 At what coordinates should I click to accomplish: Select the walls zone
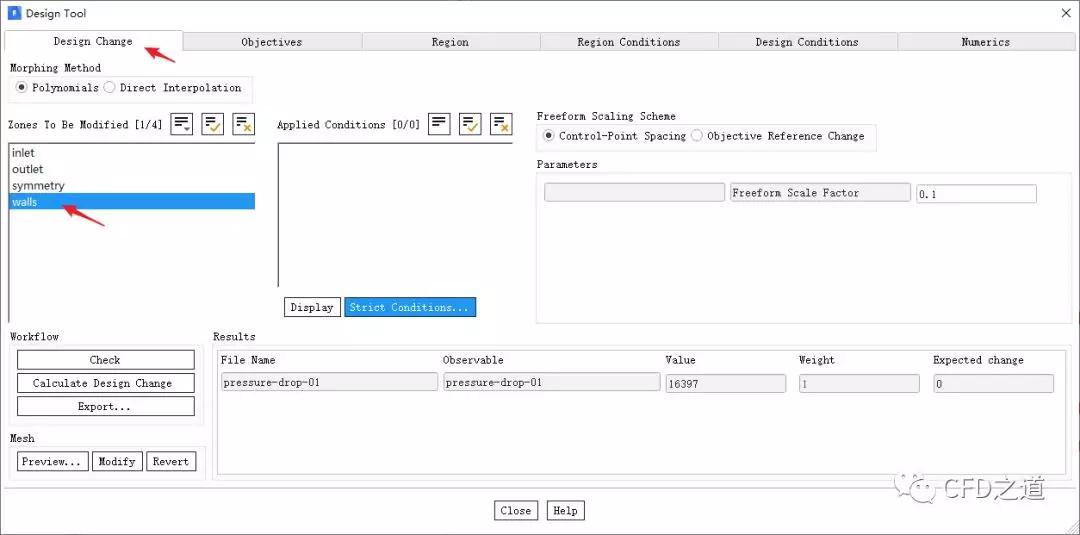coord(132,202)
